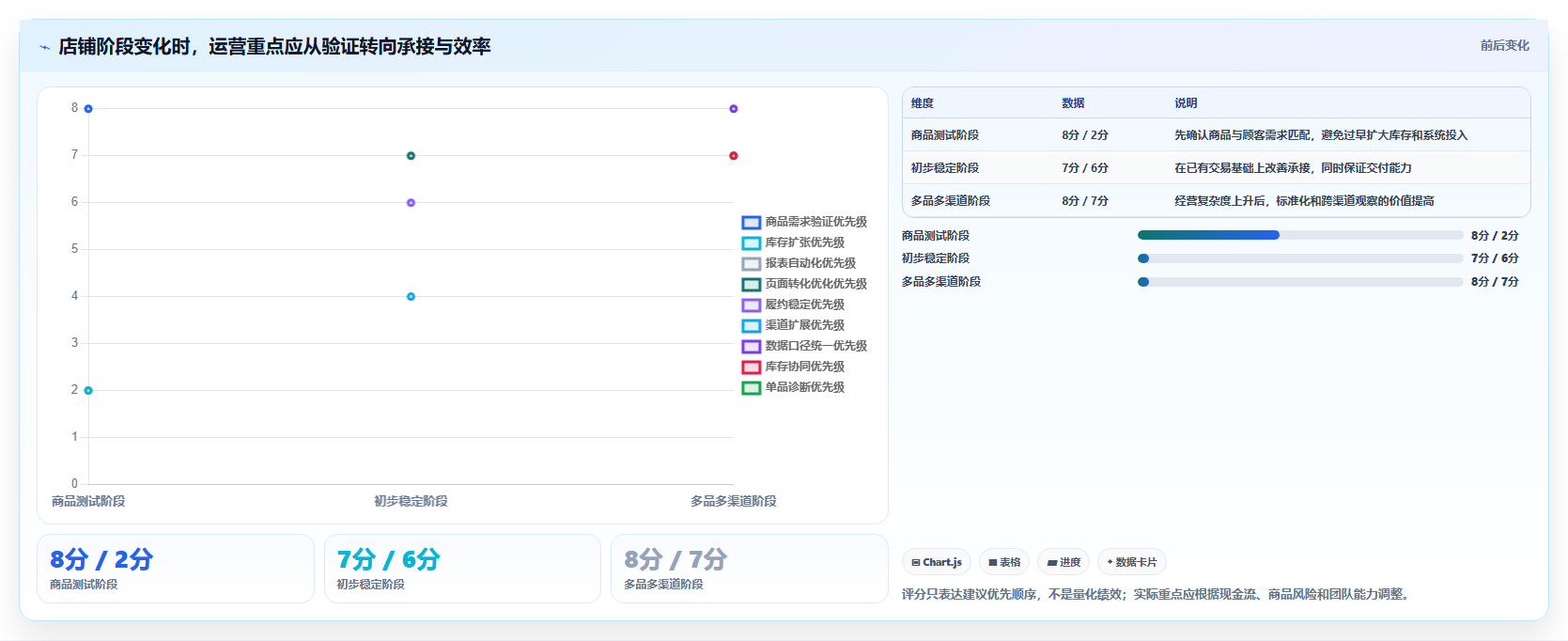Click the 进度 tag chip
Viewport: 1568px width, 641px height.
[1063, 562]
